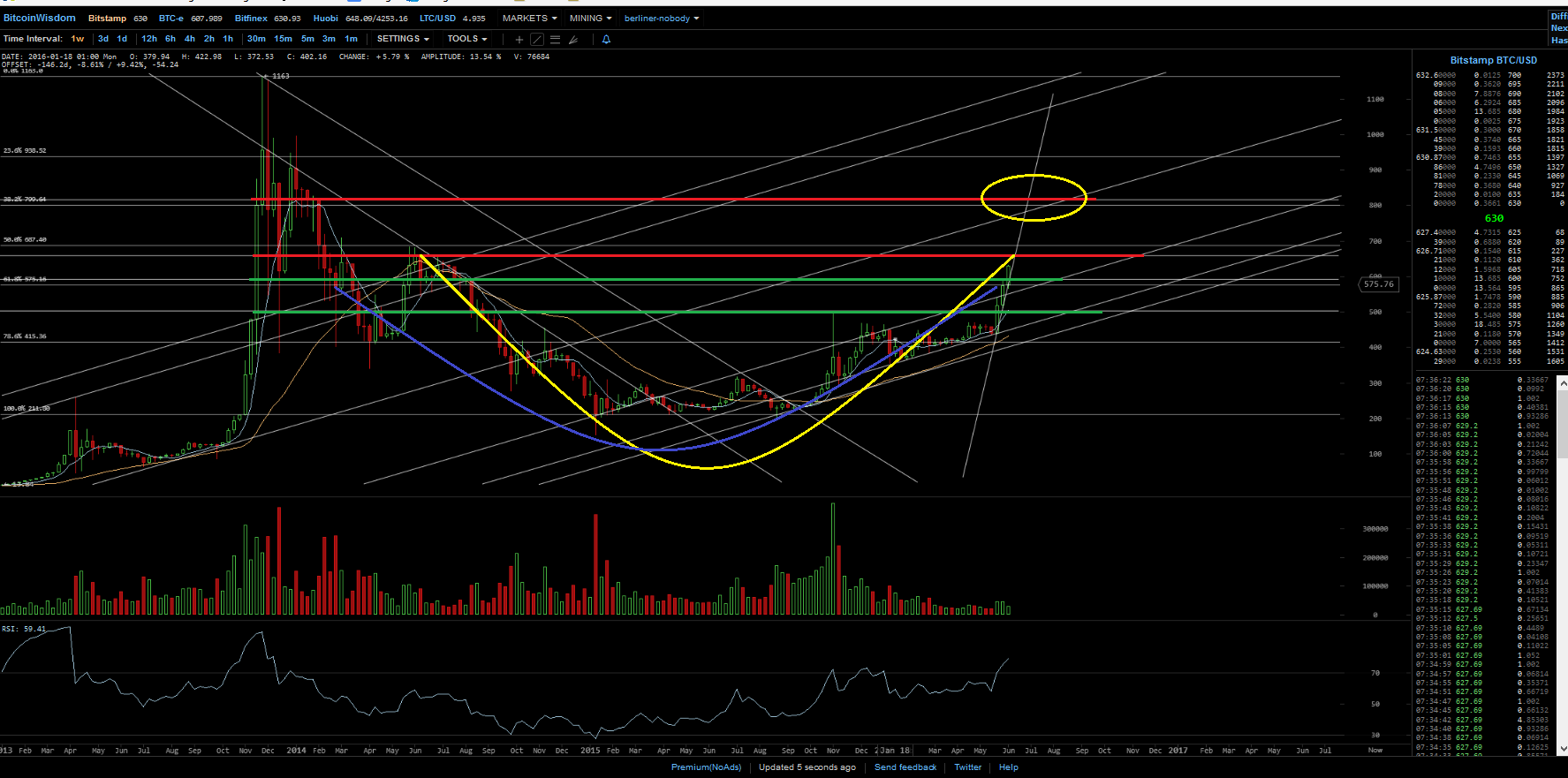1568x778 pixels.
Task: Set chart interval to 1m
Action: (x=351, y=39)
